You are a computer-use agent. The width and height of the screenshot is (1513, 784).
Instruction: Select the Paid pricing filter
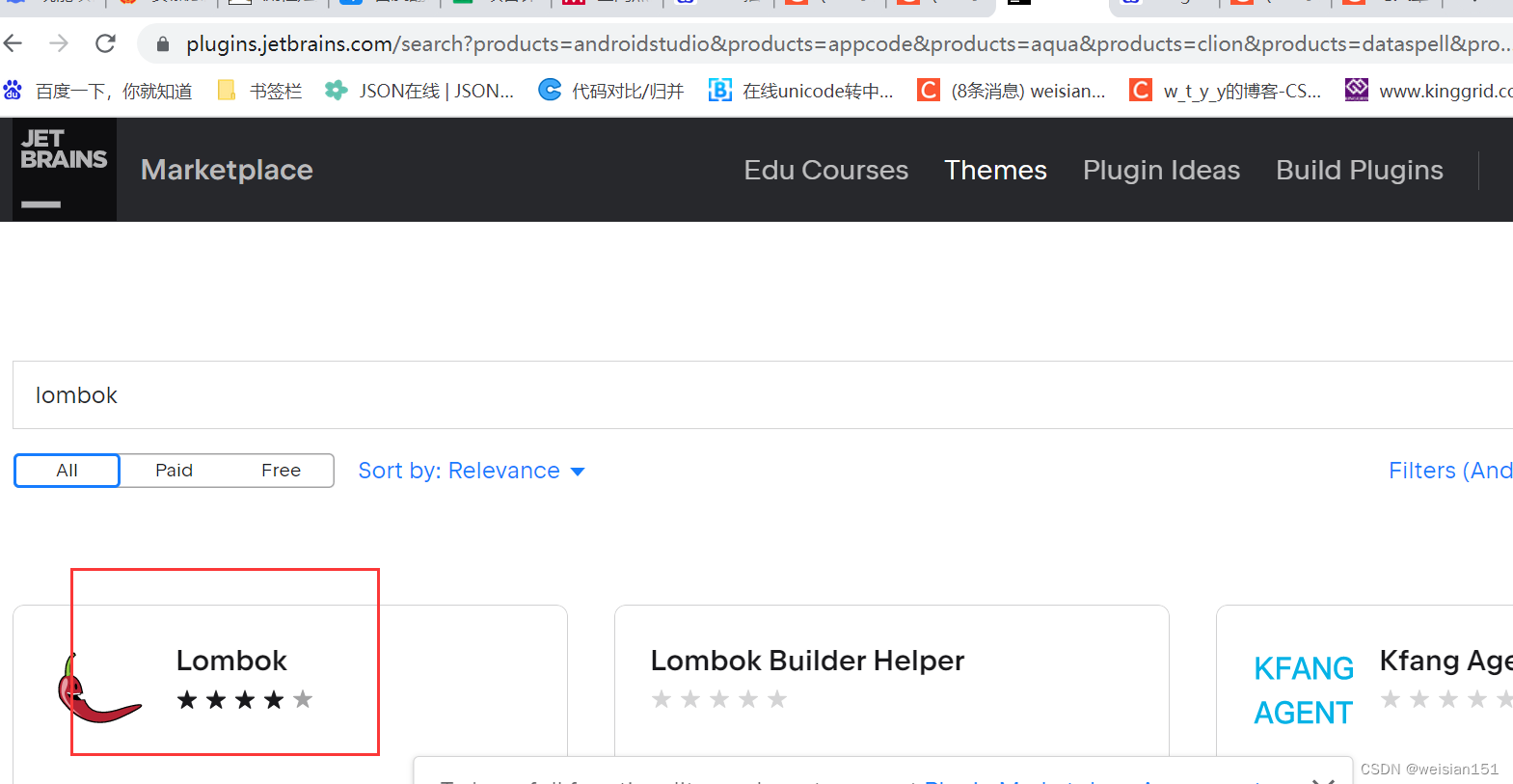[x=174, y=471]
